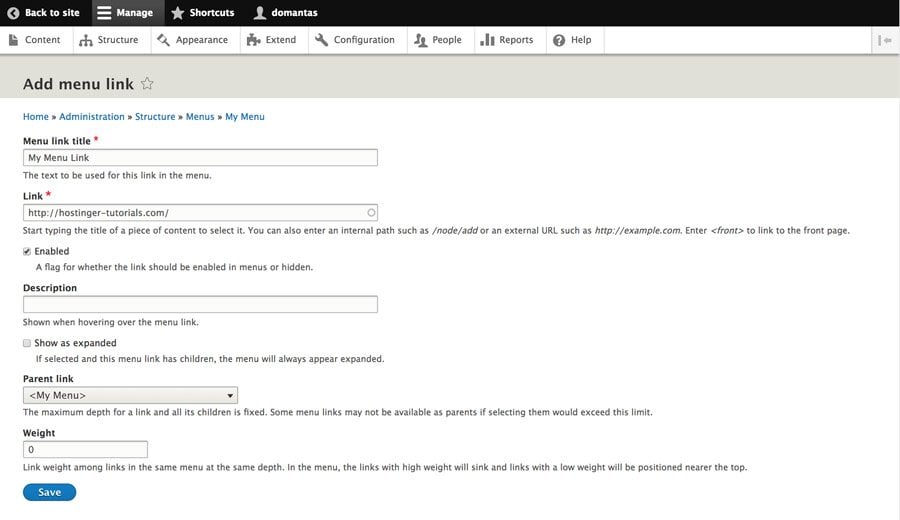Image resolution: width=900 pixels, height=520 pixels.
Task: Open the Help menu label
Action: click(581, 40)
